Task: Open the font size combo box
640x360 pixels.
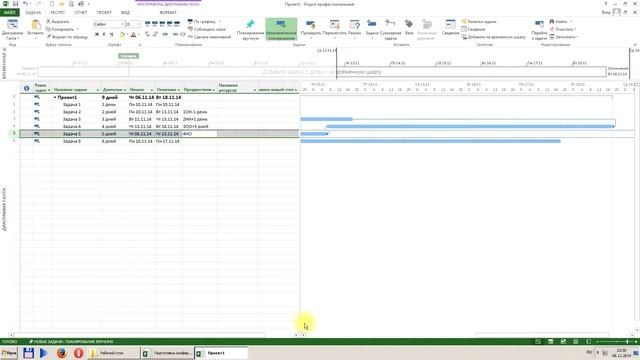Action: coord(132,24)
